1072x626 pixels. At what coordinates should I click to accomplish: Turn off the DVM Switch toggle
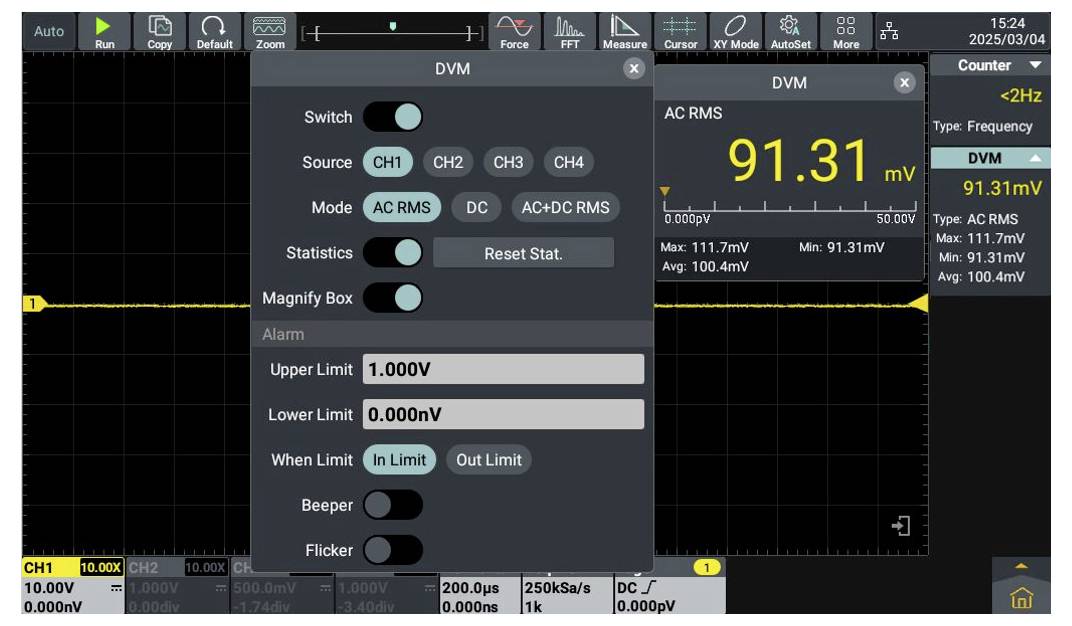click(x=392, y=117)
